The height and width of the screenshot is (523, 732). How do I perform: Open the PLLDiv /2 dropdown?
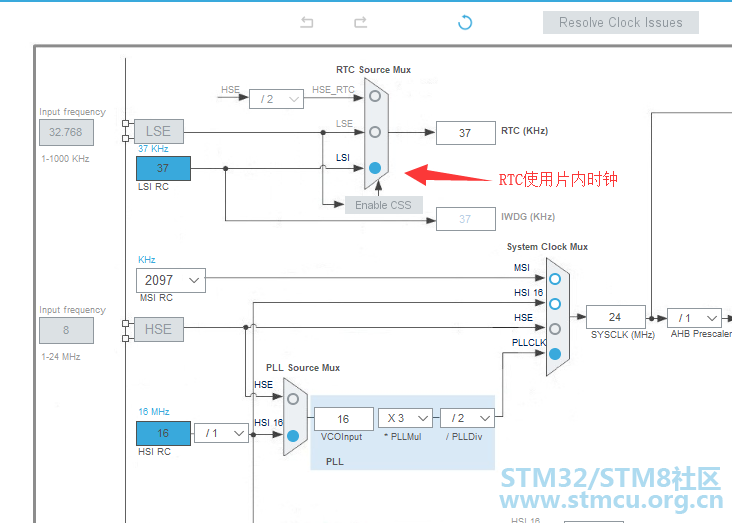pos(467,418)
